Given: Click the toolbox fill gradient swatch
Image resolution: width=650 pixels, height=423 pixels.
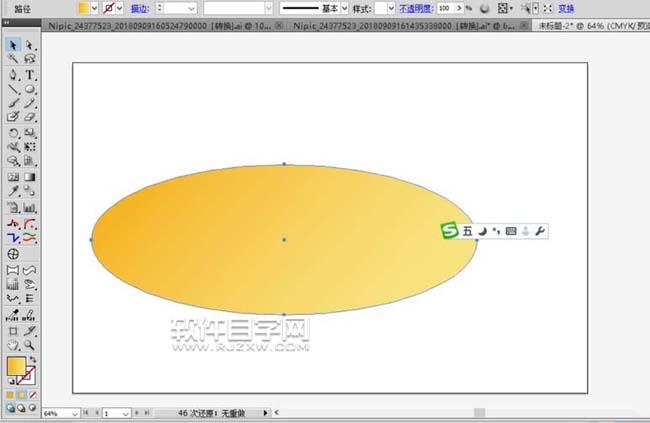Looking at the screenshot, I should tap(17, 366).
